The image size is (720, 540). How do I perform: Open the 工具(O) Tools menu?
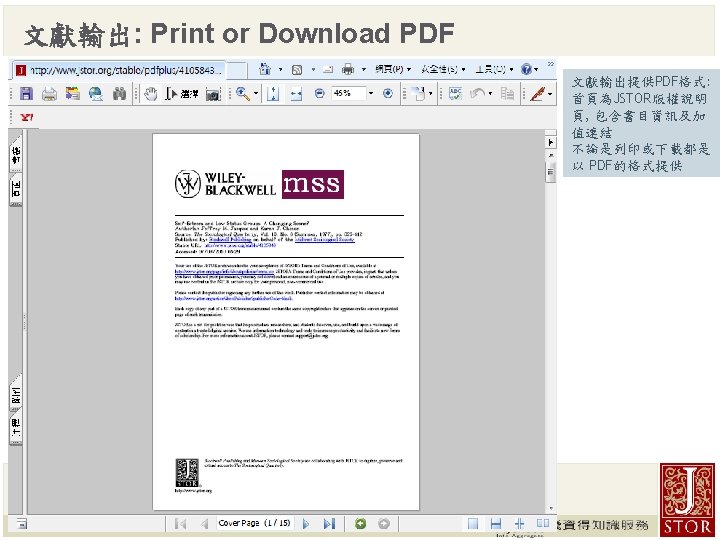tap(494, 69)
